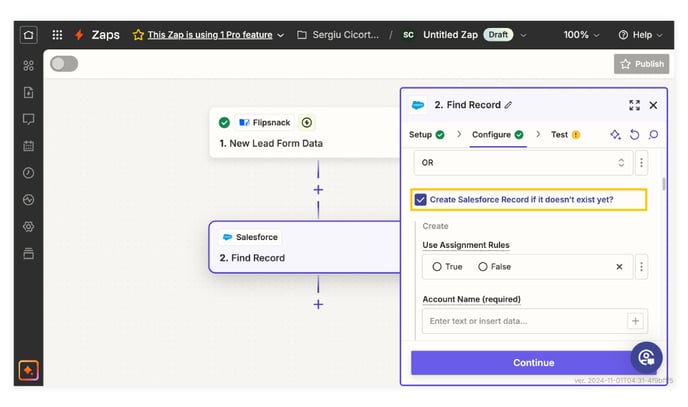Uncheck Create Salesforce Record if it doesn't exist

click(x=420, y=200)
